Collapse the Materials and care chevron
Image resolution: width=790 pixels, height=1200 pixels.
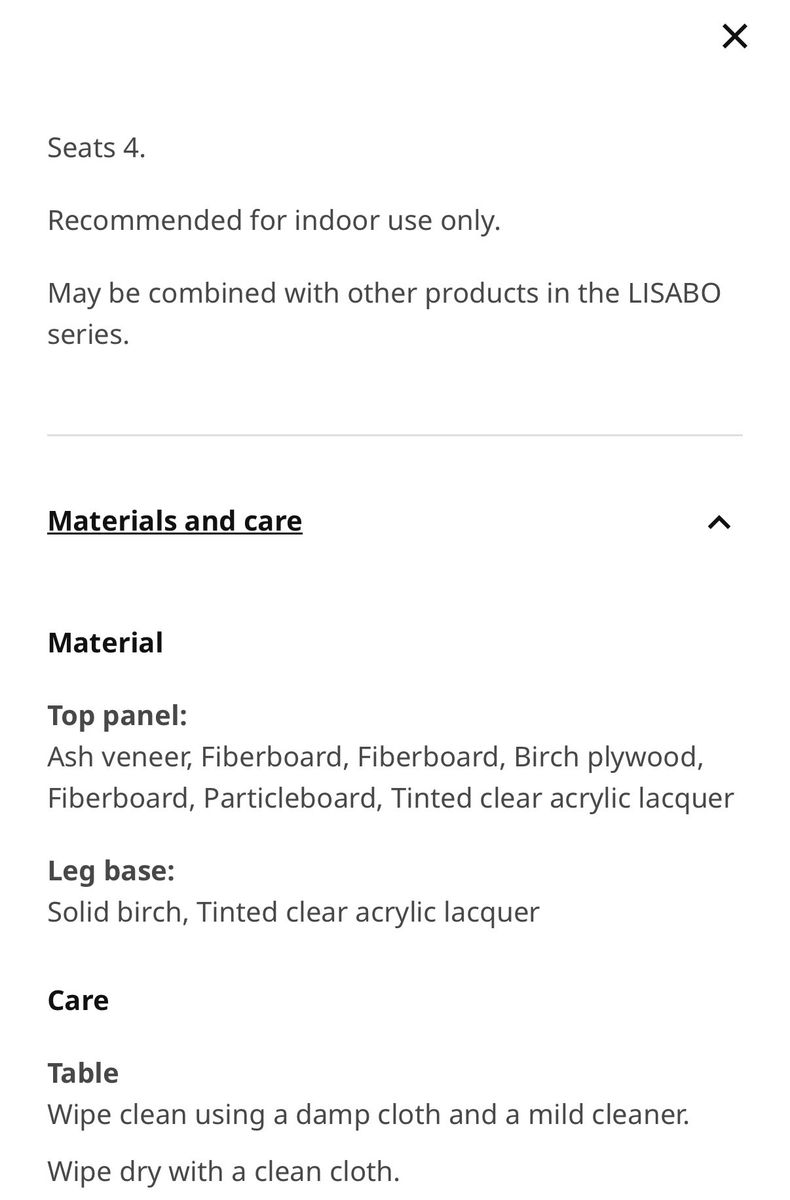pos(718,522)
